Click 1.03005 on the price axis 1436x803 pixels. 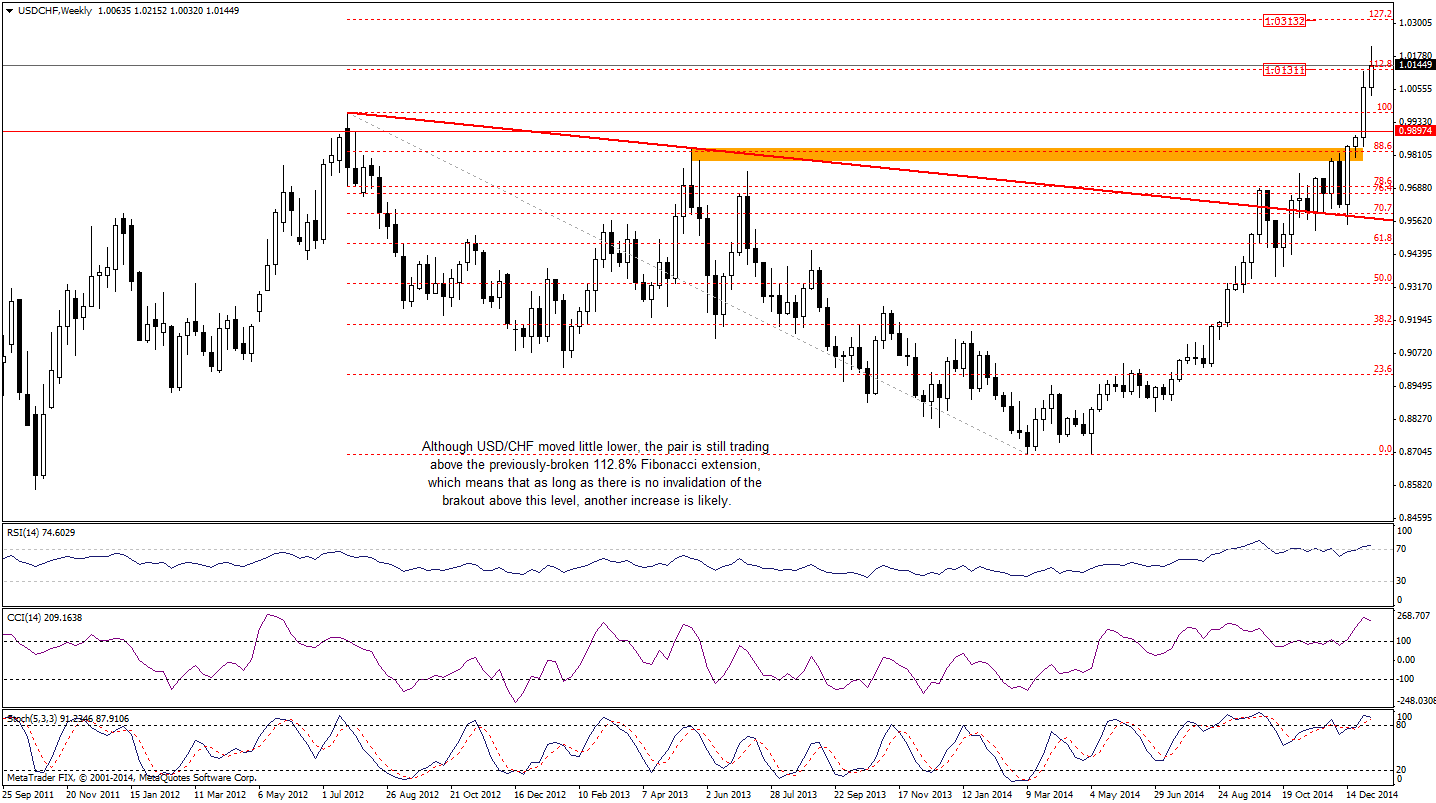click(x=1417, y=22)
